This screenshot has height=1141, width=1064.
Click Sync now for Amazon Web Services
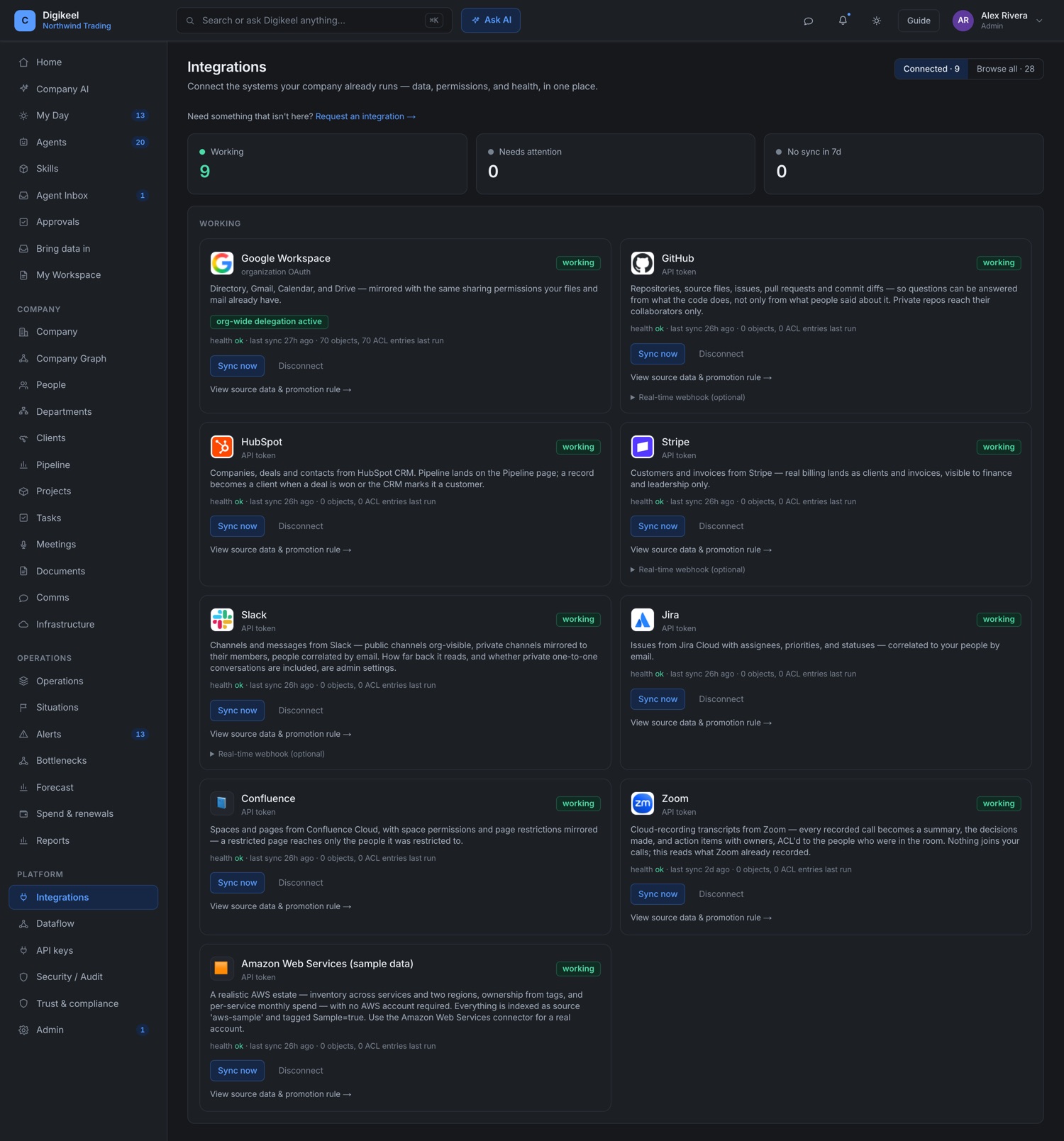[x=238, y=1071]
